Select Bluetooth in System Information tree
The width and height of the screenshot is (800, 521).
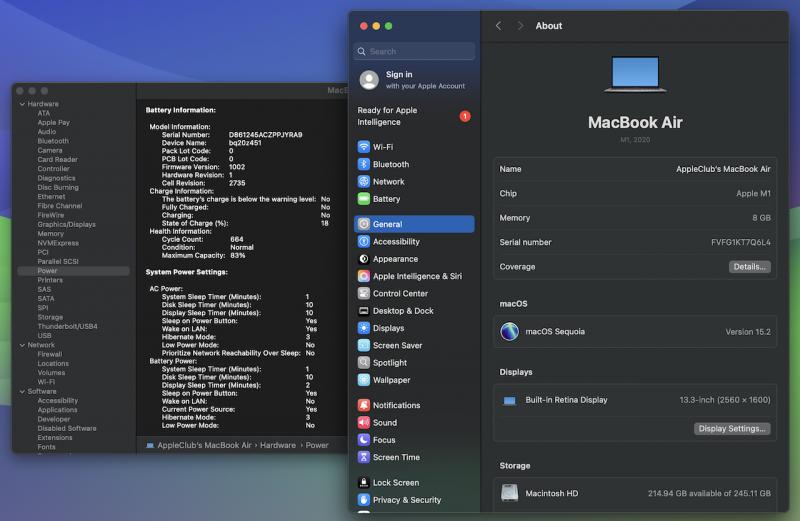[x=53, y=141]
